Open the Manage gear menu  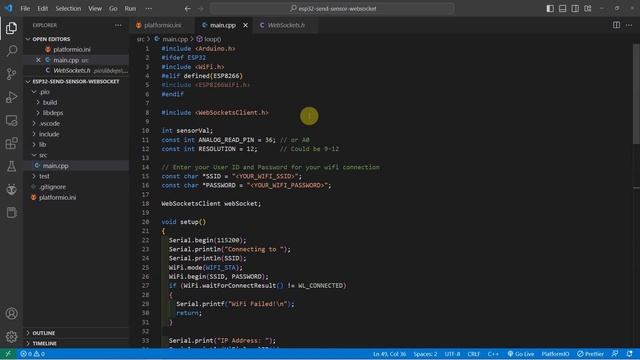tap(11, 336)
